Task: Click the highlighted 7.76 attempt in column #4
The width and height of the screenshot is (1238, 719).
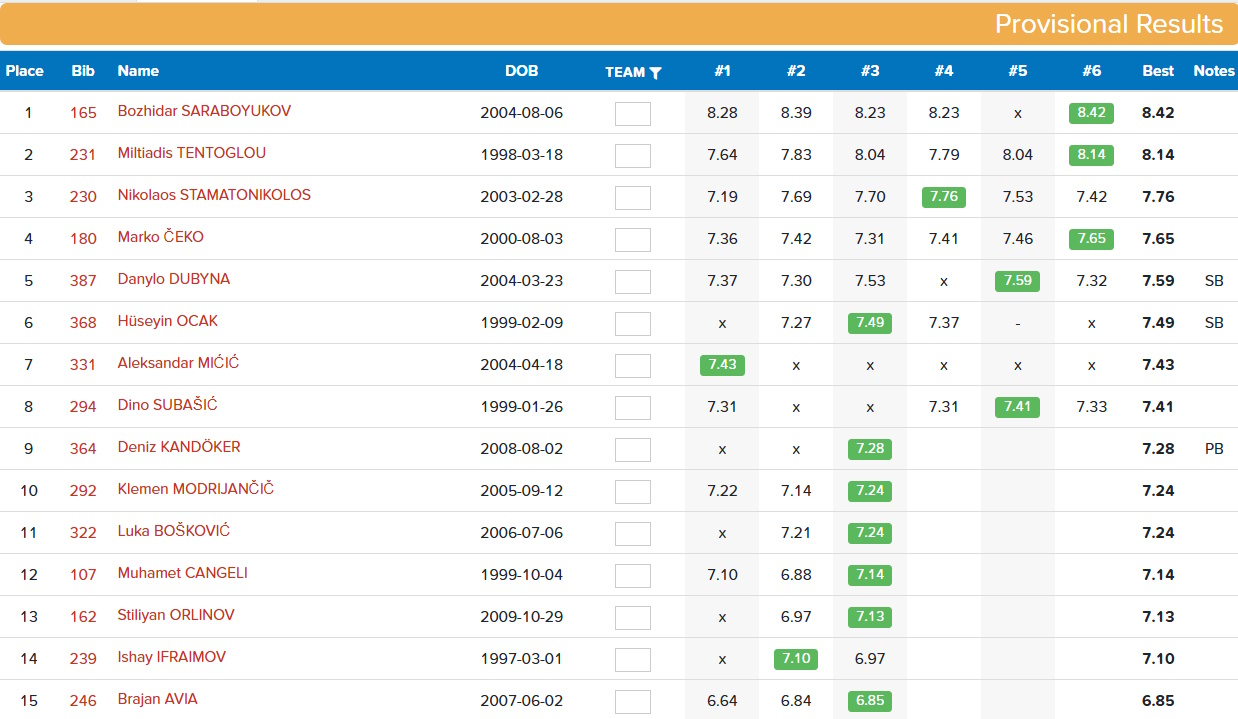Action: [x=943, y=197]
